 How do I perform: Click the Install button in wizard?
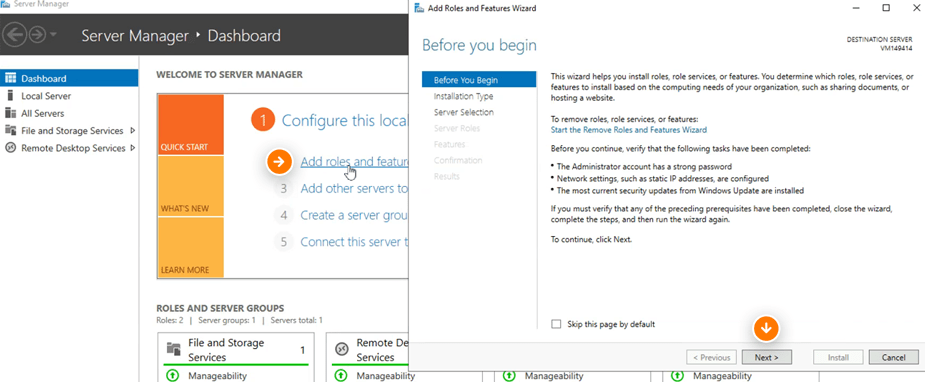pos(838,357)
